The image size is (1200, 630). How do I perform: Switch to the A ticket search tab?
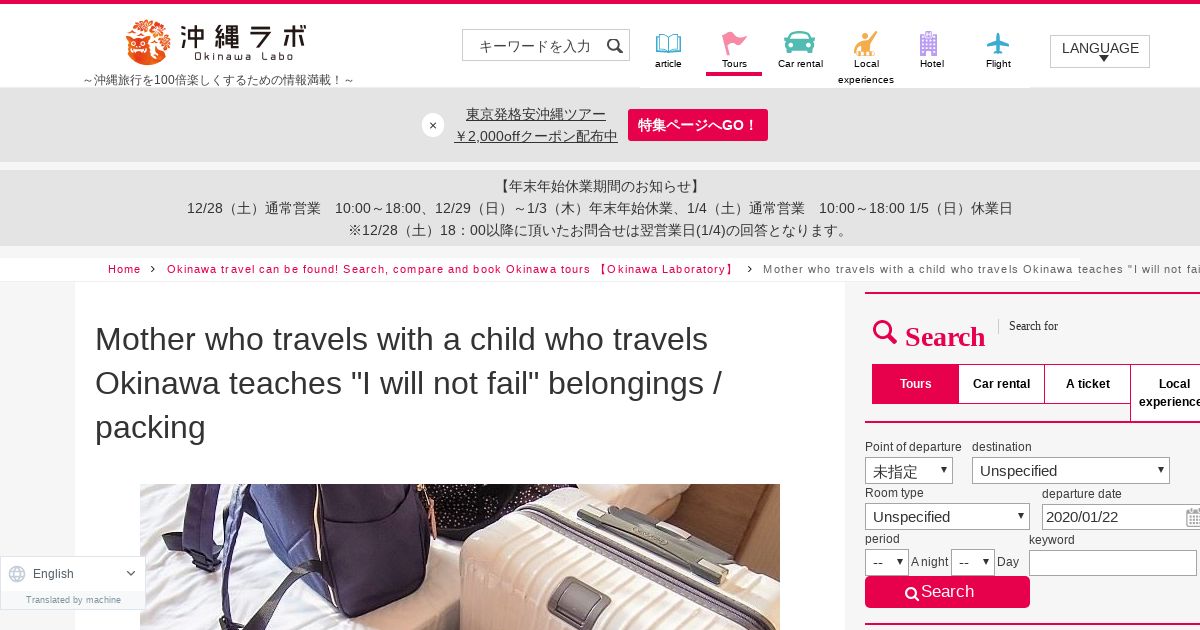[1088, 384]
